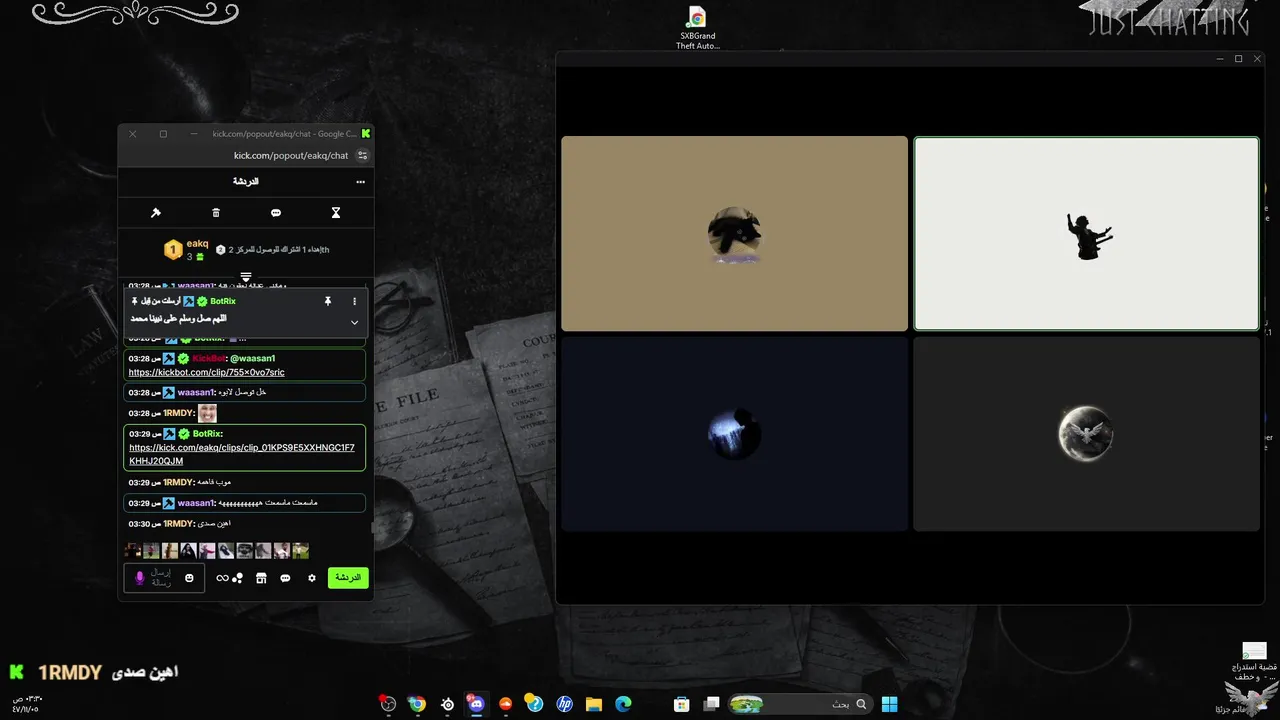Click the chat bubble icon in chat footer
The height and width of the screenshot is (720, 1280).
(x=285, y=578)
